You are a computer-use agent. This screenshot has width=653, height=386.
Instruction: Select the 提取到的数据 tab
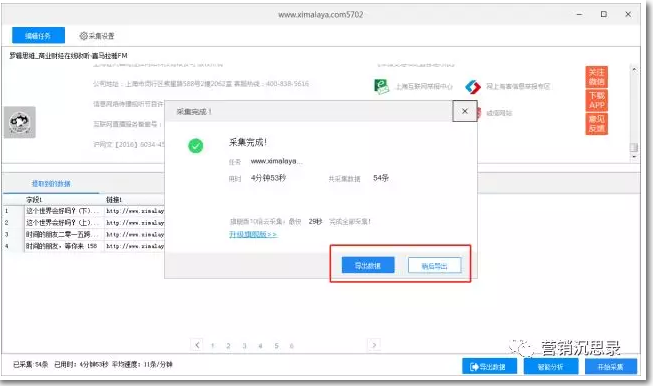(51, 184)
